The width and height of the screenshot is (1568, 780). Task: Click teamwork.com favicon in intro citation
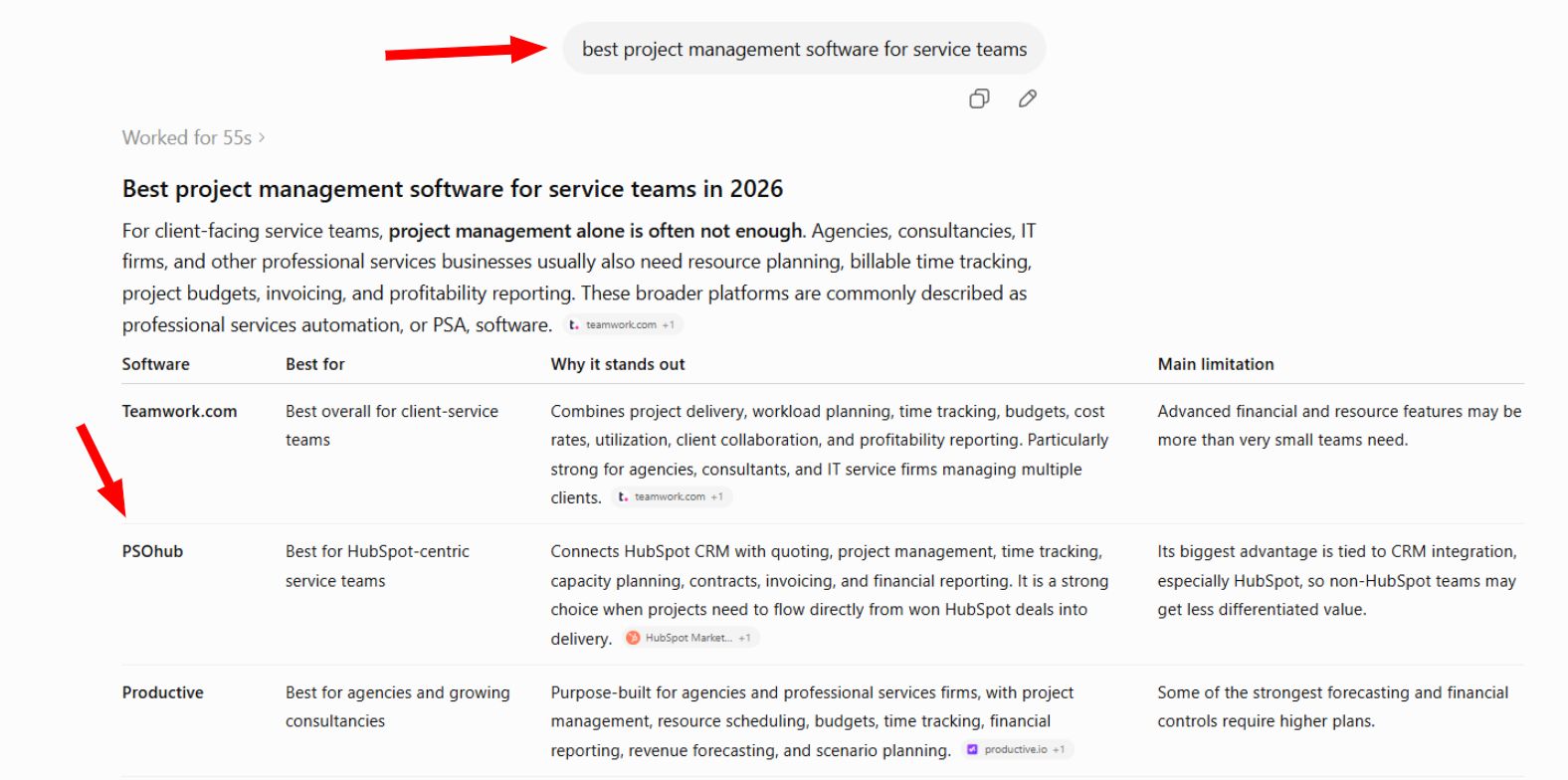click(574, 325)
